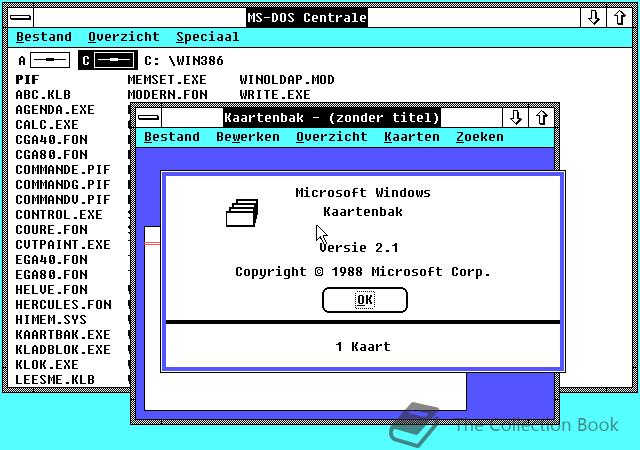The height and width of the screenshot is (450, 640).
Task: Select KLADBLOK.EXE in file list
Action: click(x=63, y=350)
